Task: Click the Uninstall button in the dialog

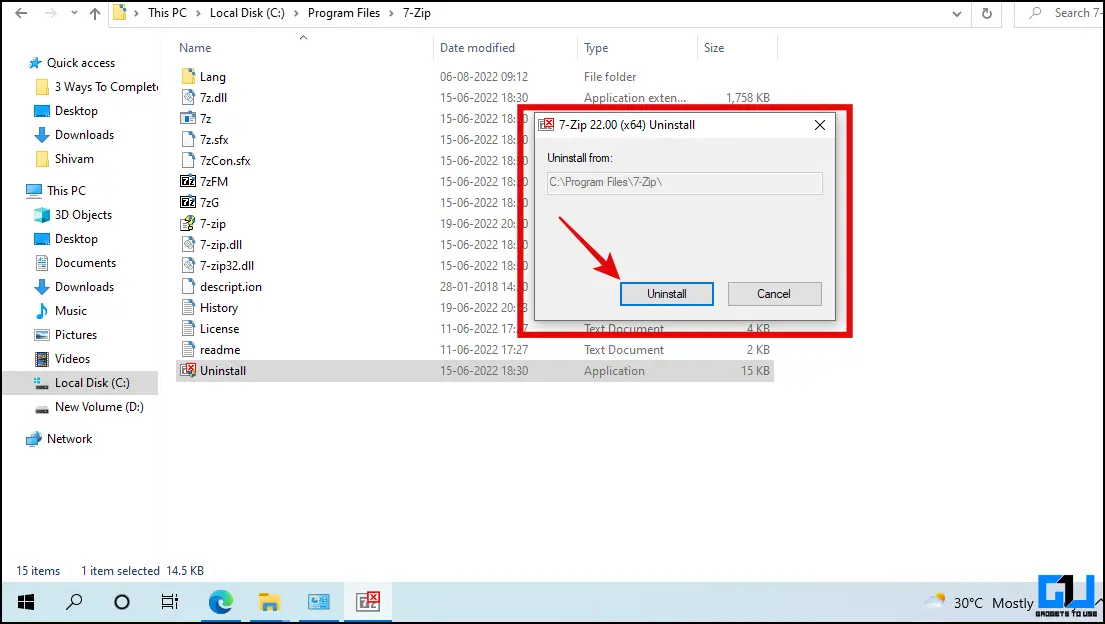Action: (x=666, y=293)
